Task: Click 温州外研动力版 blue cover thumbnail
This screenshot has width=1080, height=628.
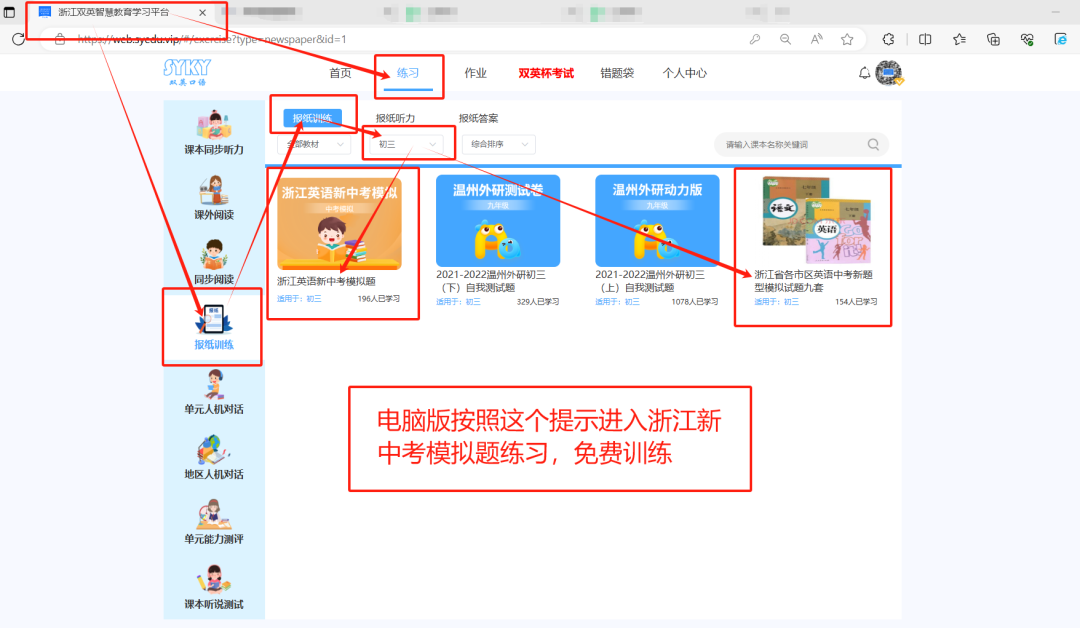Action: (657, 220)
